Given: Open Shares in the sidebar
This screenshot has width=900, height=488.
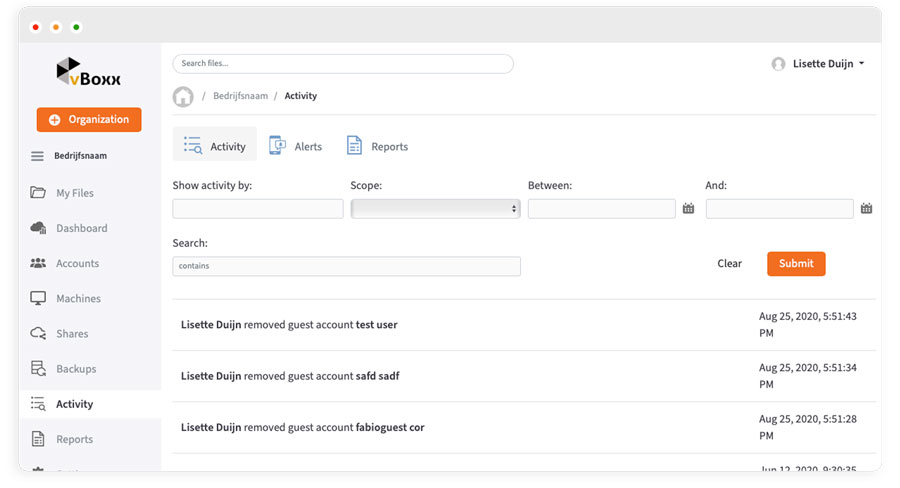Looking at the screenshot, I should coord(72,334).
